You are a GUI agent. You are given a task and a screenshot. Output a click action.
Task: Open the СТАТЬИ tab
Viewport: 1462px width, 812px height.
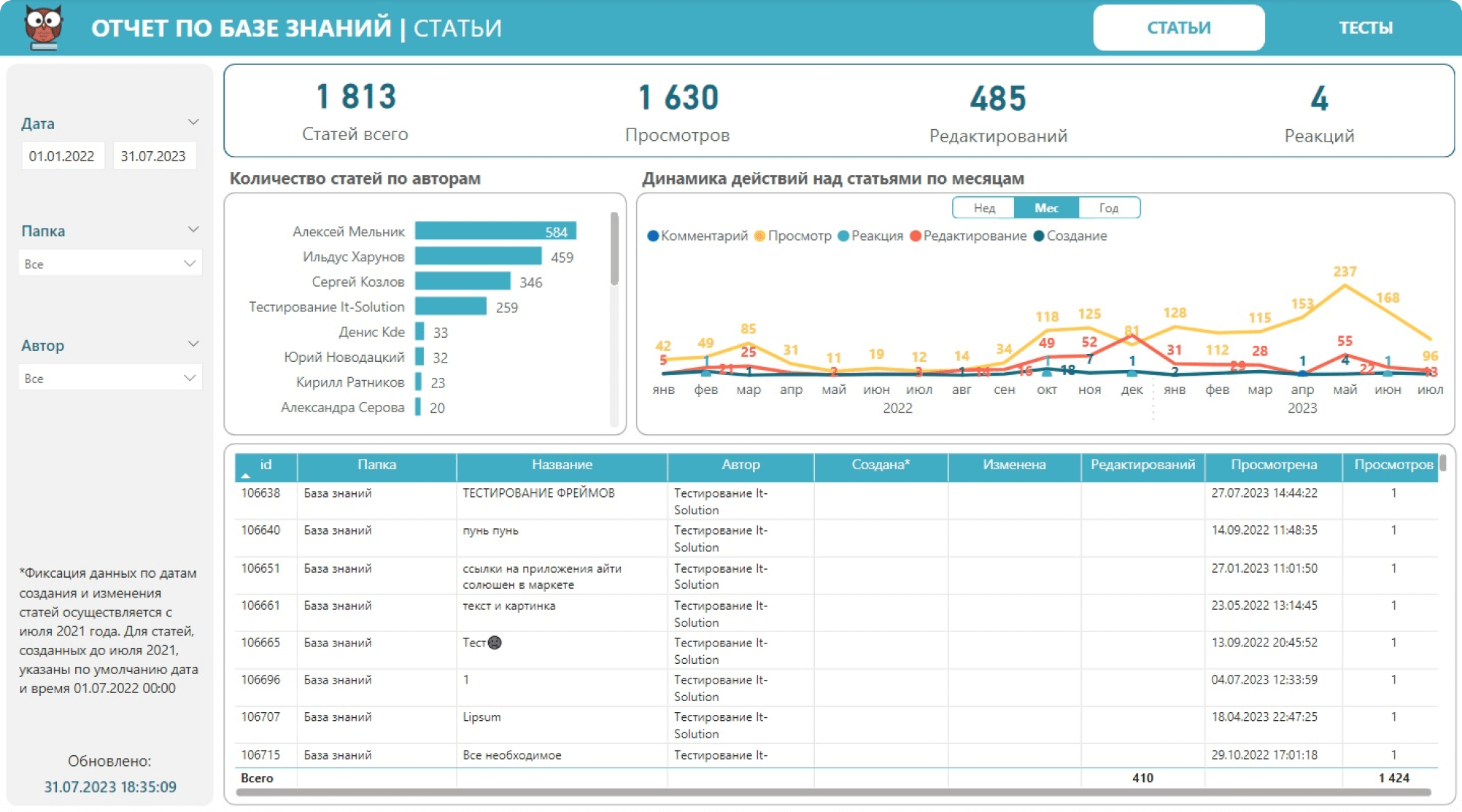click(x=1178, y=28)
